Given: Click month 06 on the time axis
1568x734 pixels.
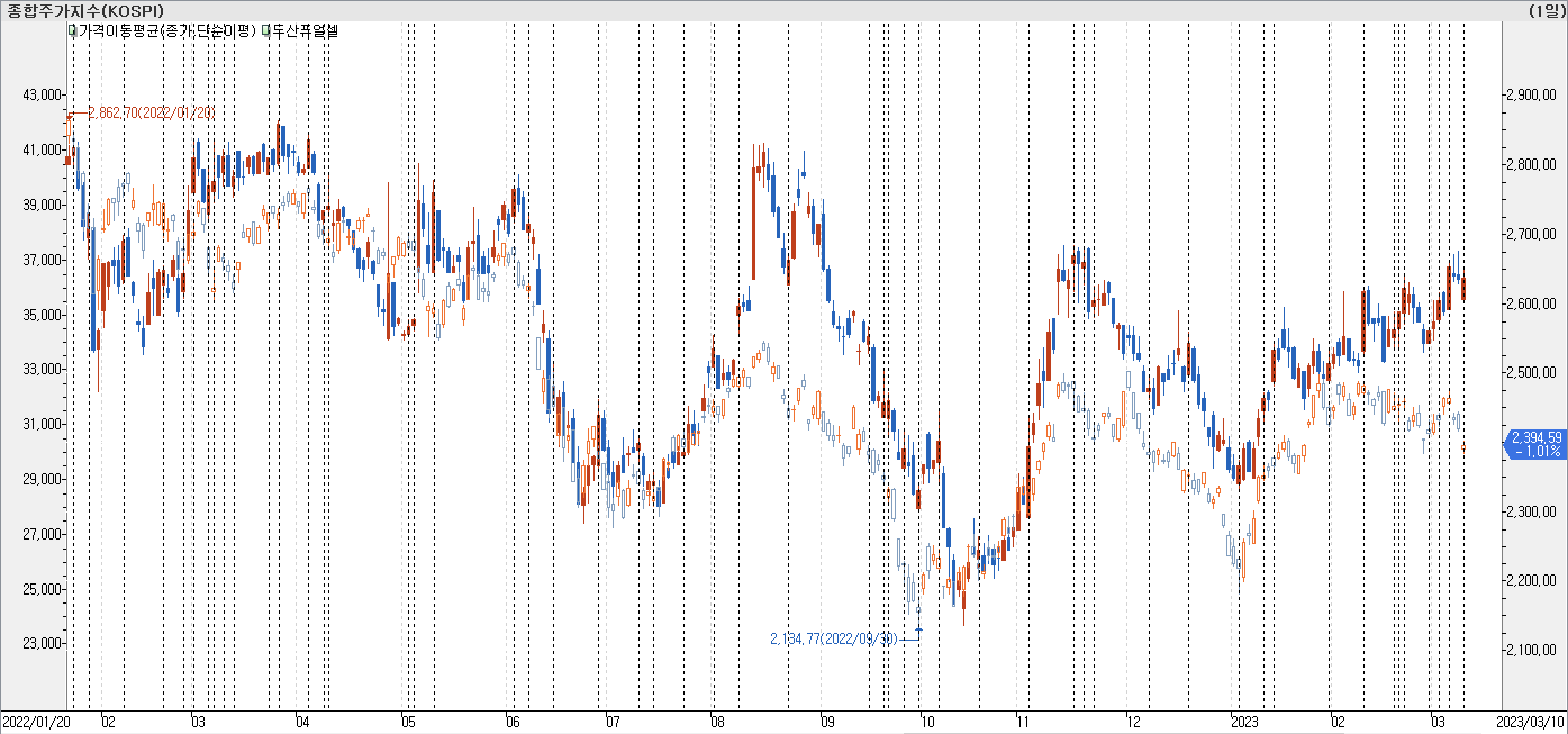Looking at the screenshot, I should pyautogui.click(x=513, y=722).
